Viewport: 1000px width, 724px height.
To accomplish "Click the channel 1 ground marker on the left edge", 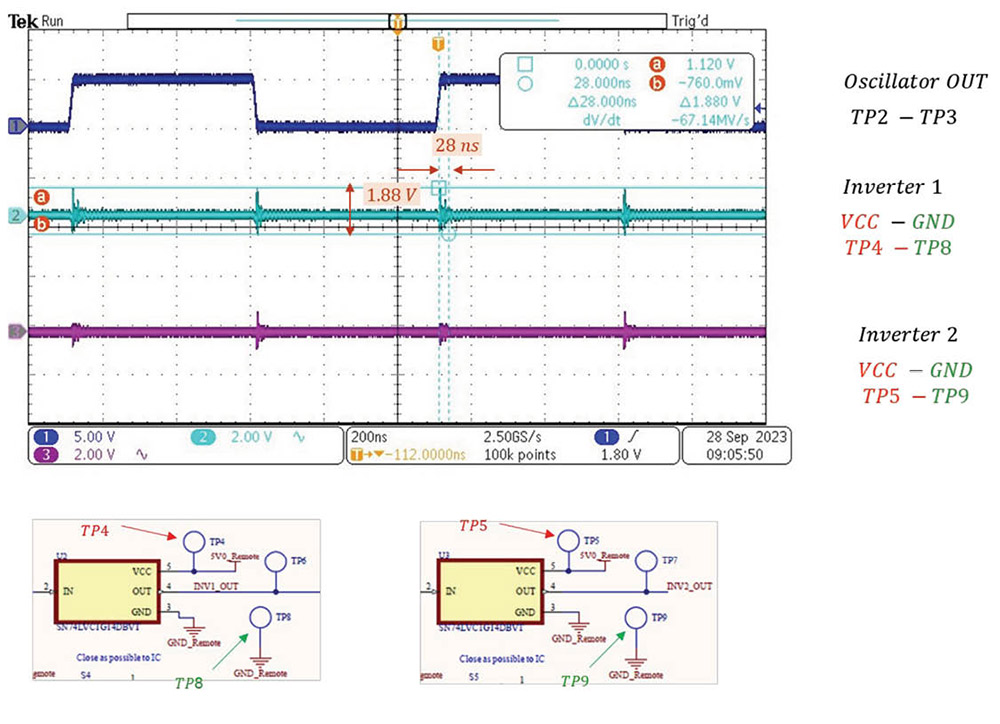I will pyautogui.click(x=16, y=126).
